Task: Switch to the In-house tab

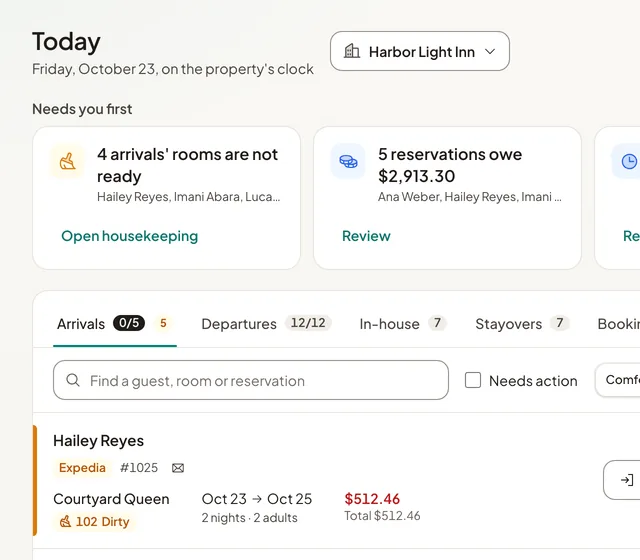Action: point(402,324)
